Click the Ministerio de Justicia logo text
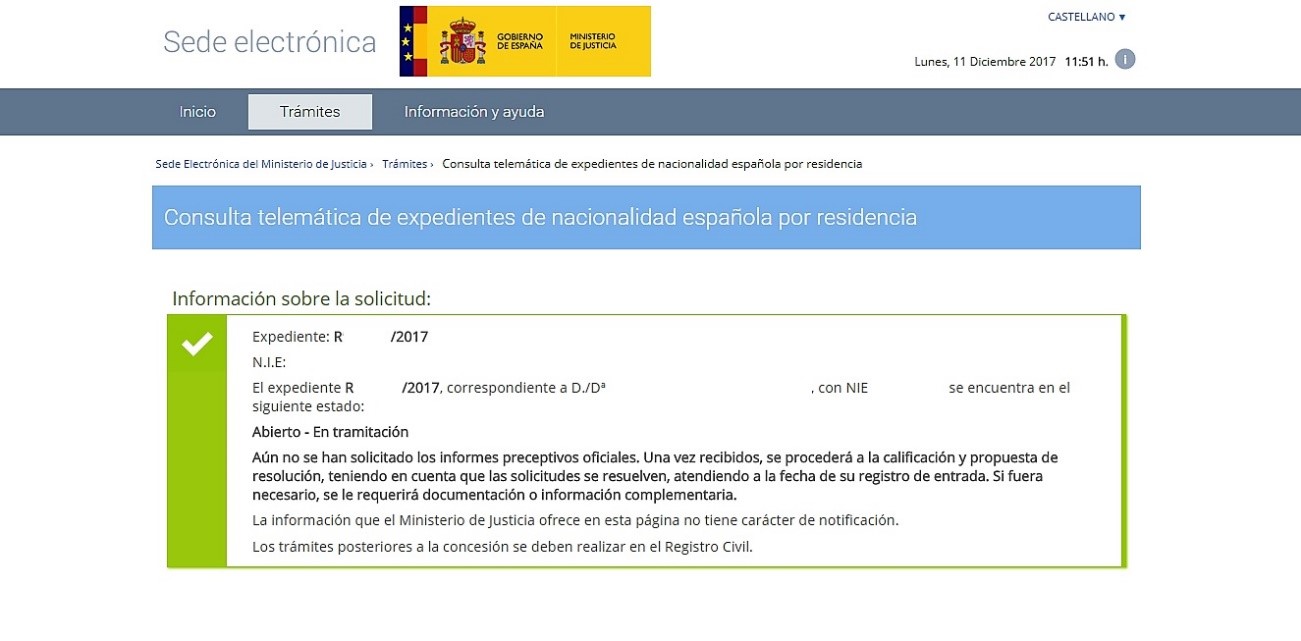The image size is (1301, 641). (x=593, y=41)
